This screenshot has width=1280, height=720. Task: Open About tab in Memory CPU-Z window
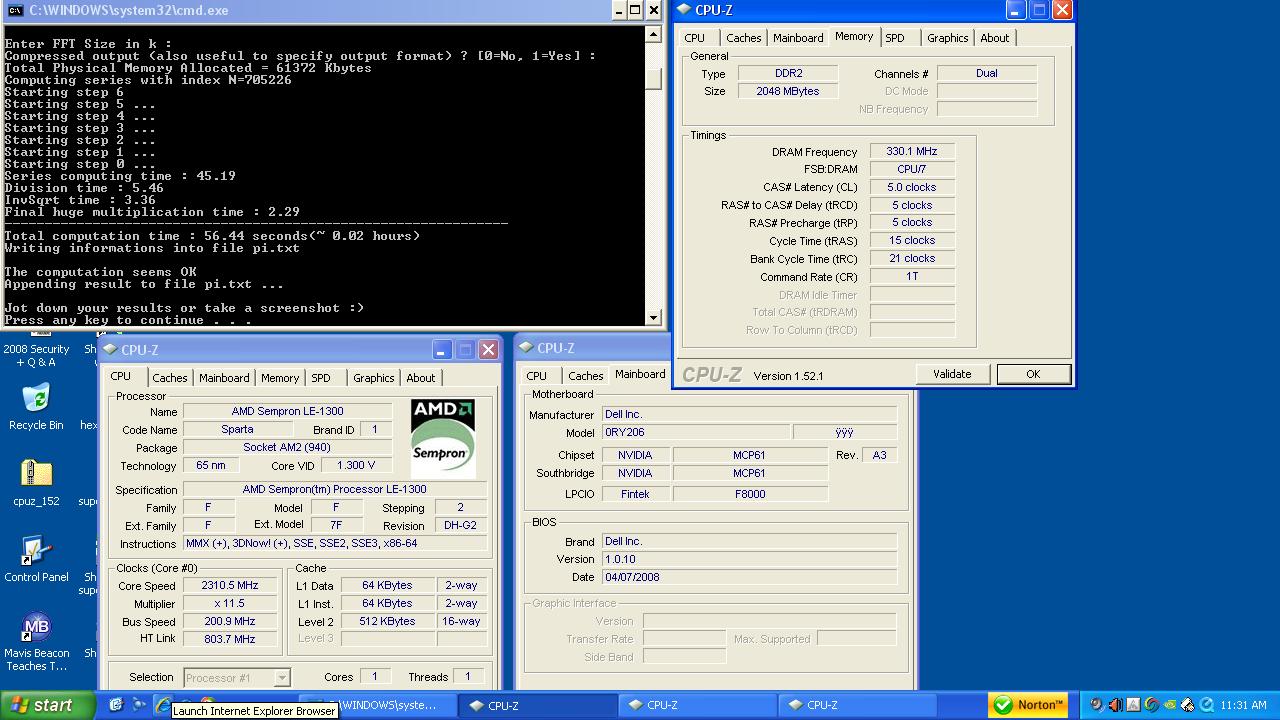(994, 38)
